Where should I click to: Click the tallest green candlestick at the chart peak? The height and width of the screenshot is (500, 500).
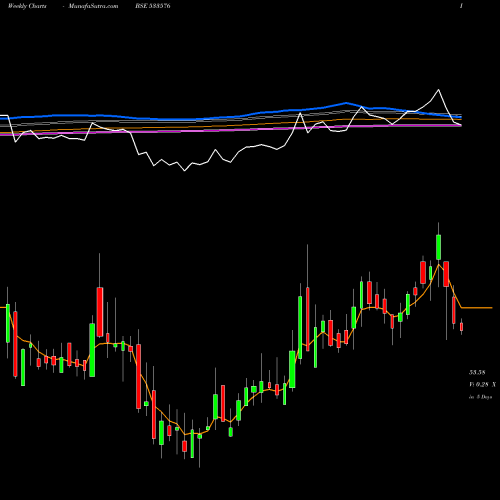438,247
